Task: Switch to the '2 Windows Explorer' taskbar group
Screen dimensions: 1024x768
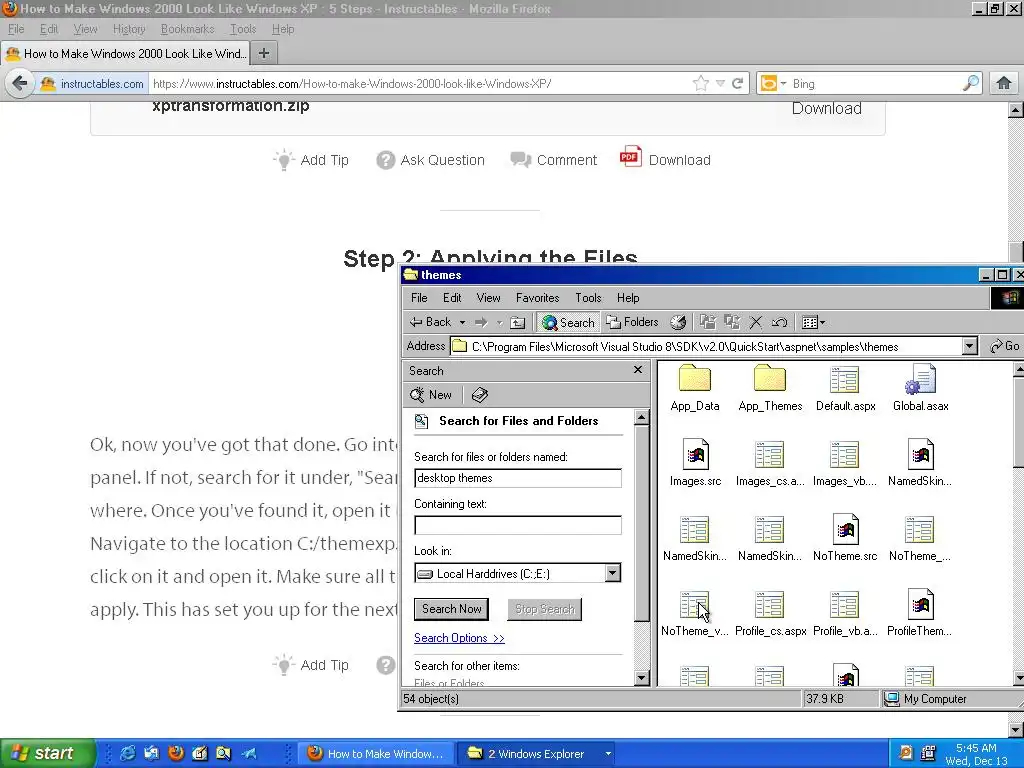Action: point(536,754)
